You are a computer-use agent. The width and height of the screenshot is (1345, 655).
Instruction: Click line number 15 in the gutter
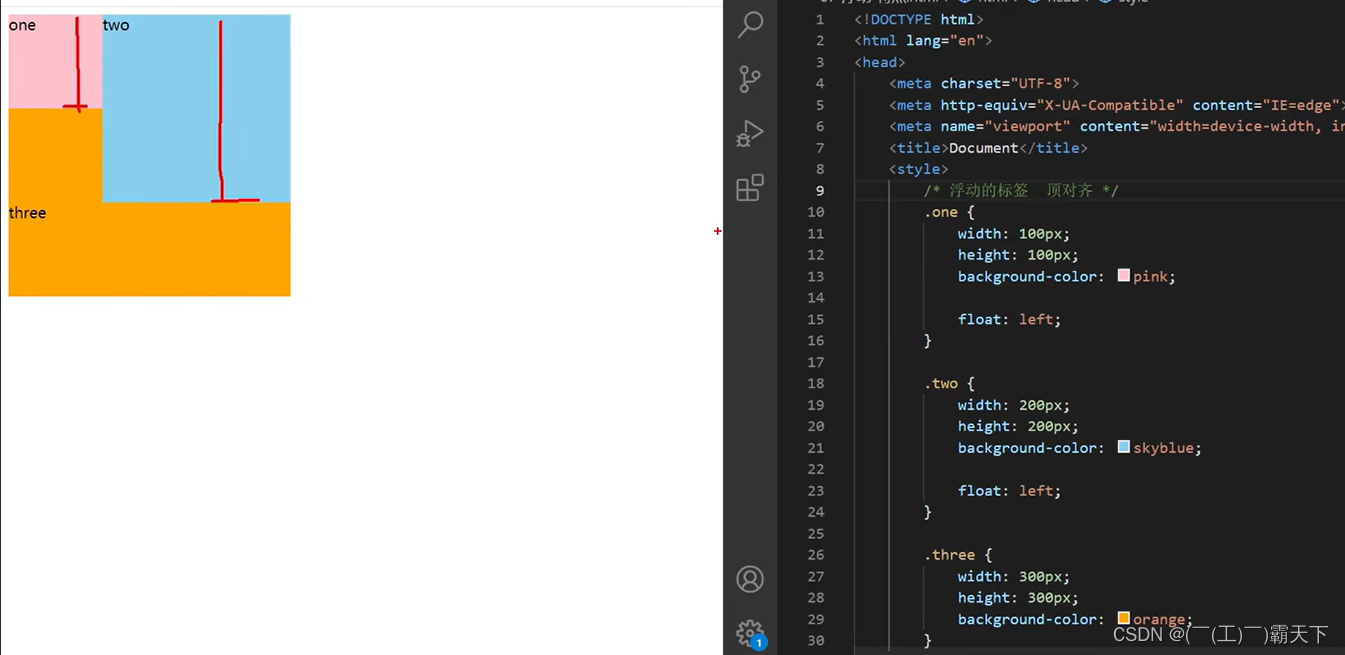pyautogui.click(x=816, y=319)
